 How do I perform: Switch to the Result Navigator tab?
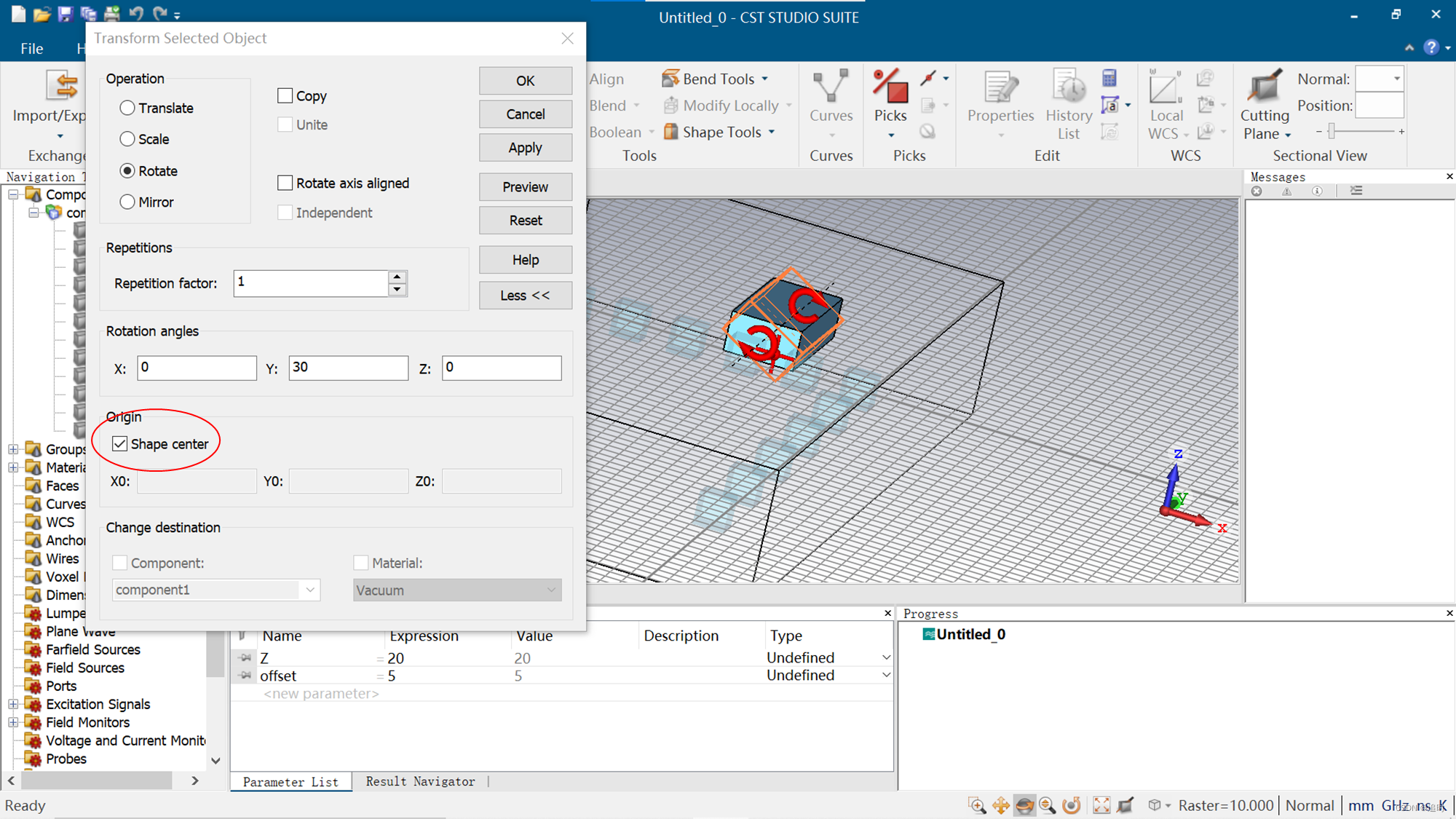[420, 781]
